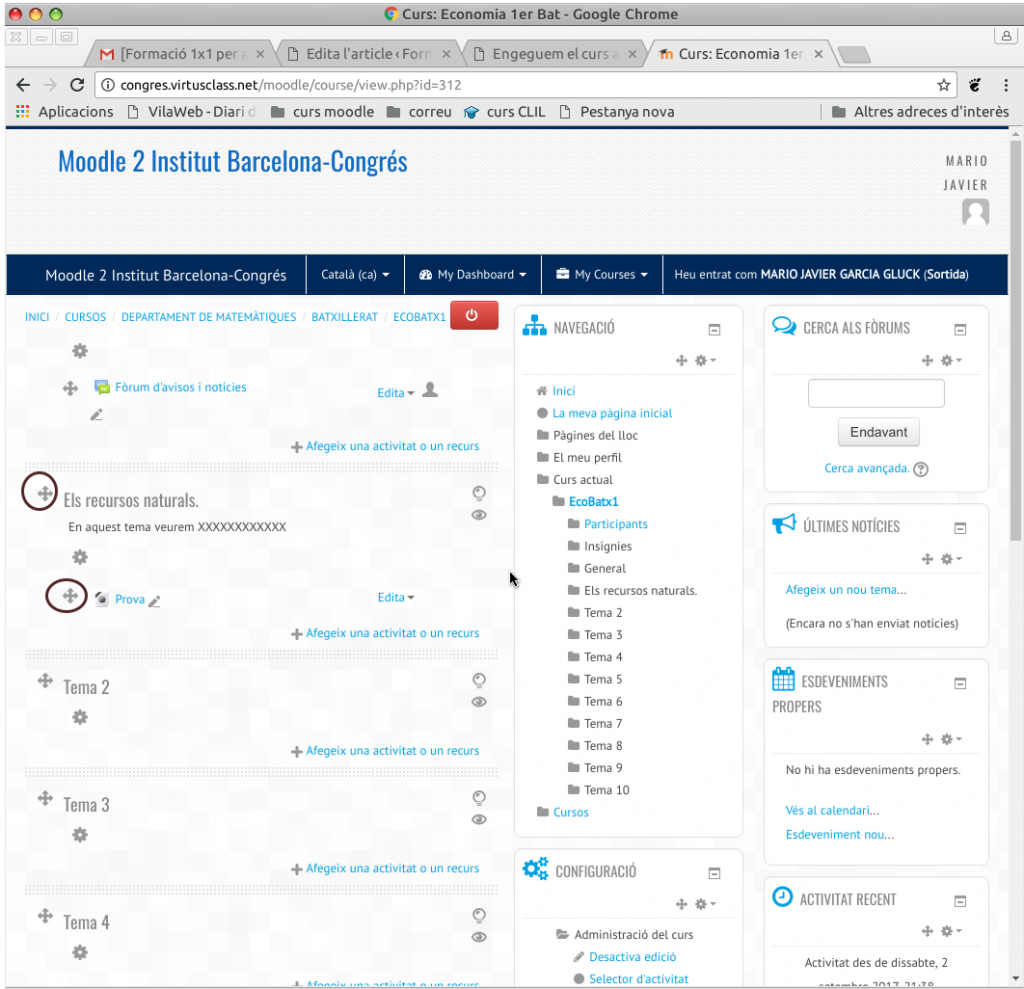Open Participants in navigation tree
Screen dimensions: 1024x989
tap(615, 524)
